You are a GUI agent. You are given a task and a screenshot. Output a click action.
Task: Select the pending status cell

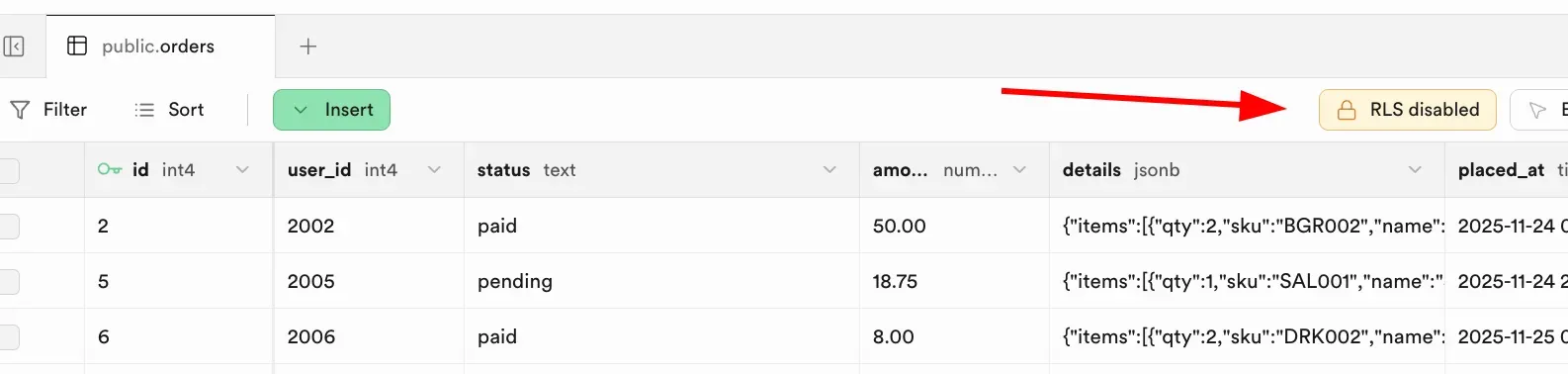[661, 281]
